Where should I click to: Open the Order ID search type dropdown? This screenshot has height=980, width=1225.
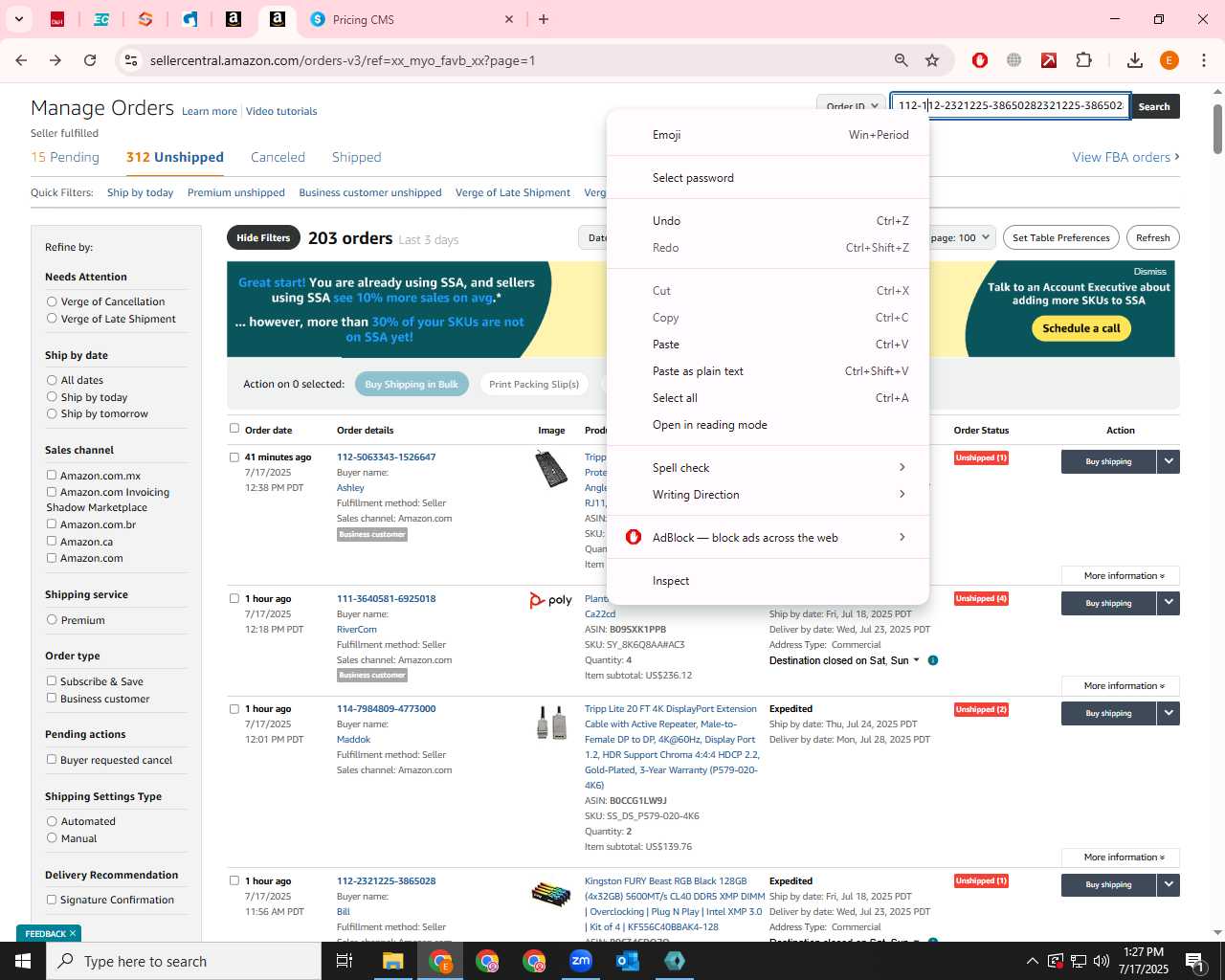point(851,106)
